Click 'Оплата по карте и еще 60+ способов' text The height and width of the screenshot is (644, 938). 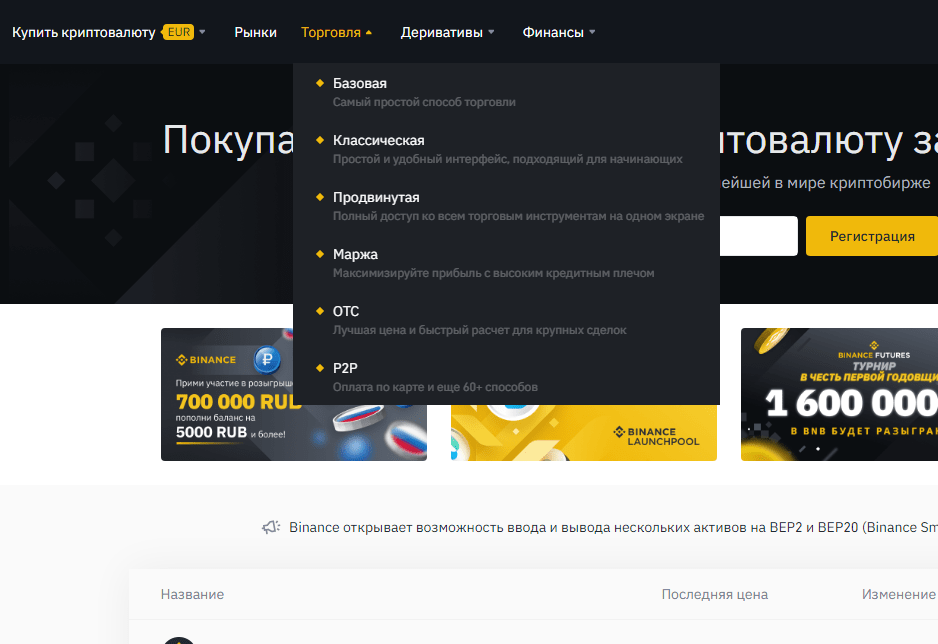[x=435, y=387]
